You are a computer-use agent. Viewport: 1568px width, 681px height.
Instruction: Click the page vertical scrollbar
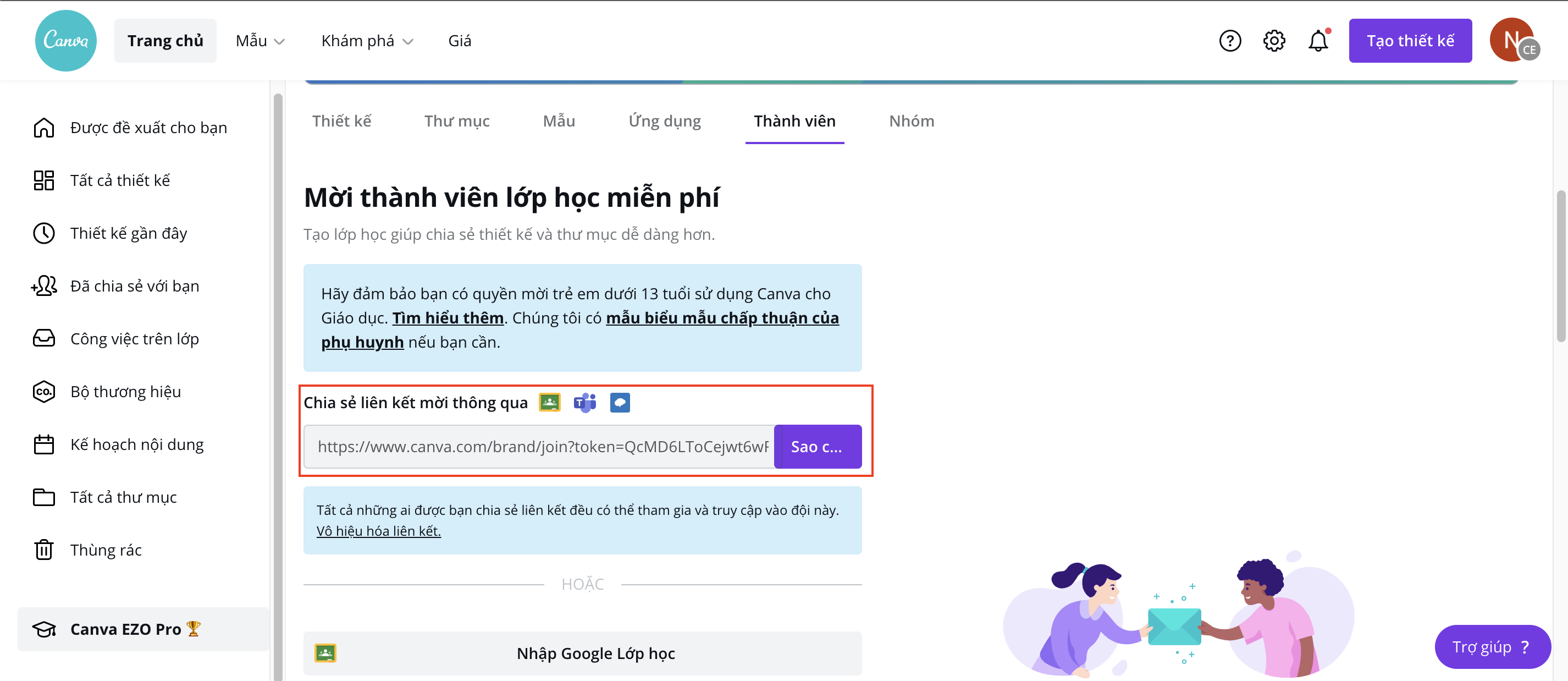1561,266
